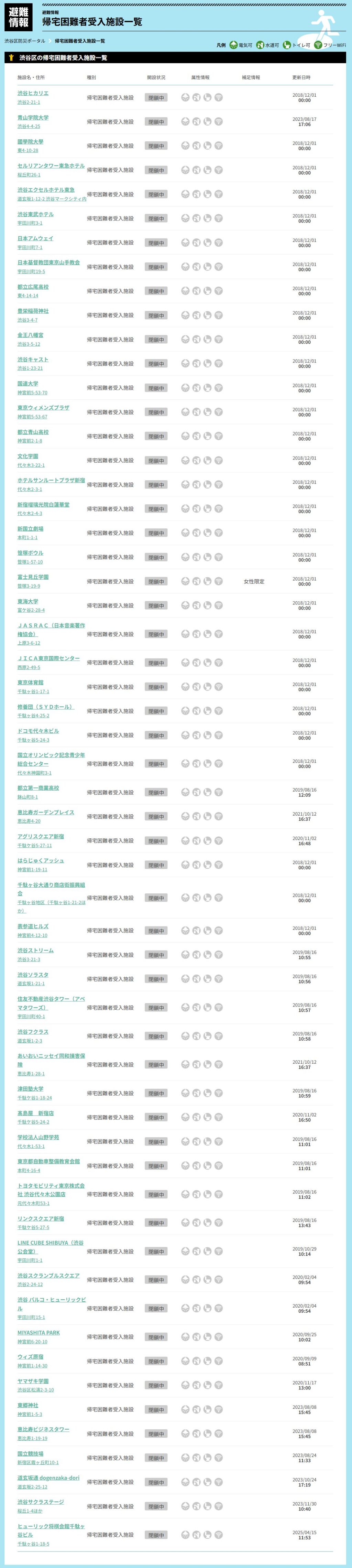352x1568 pixels.
Task: Click the toilet icon in the 富士見丘学園 row
Action: click(x=207, y=581)
